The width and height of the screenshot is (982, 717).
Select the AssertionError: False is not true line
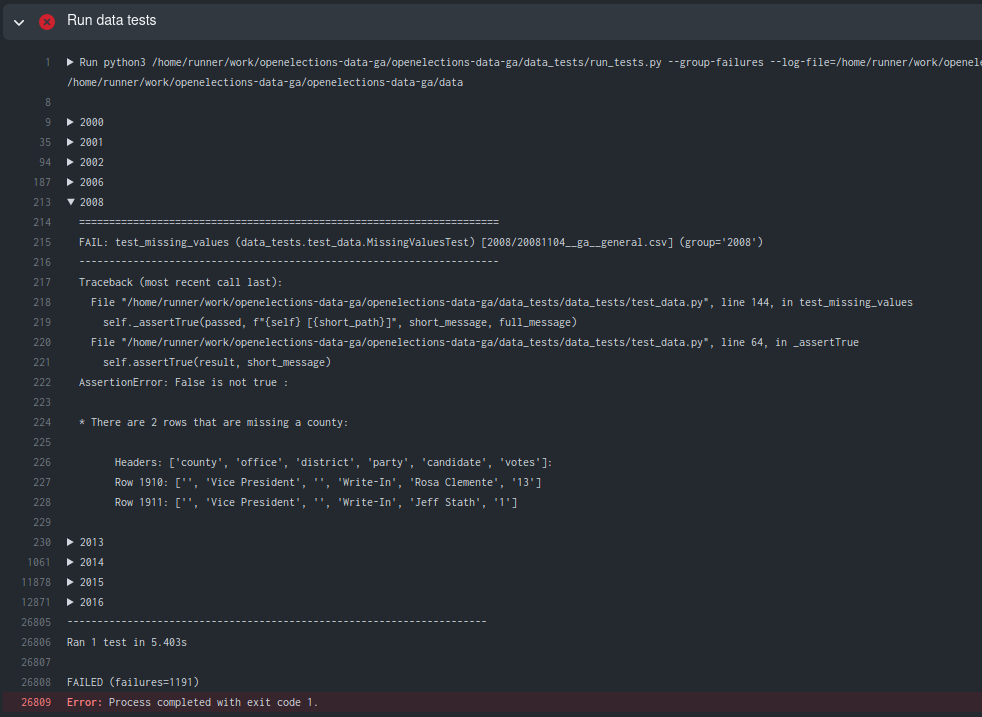[x=183, y=383]
